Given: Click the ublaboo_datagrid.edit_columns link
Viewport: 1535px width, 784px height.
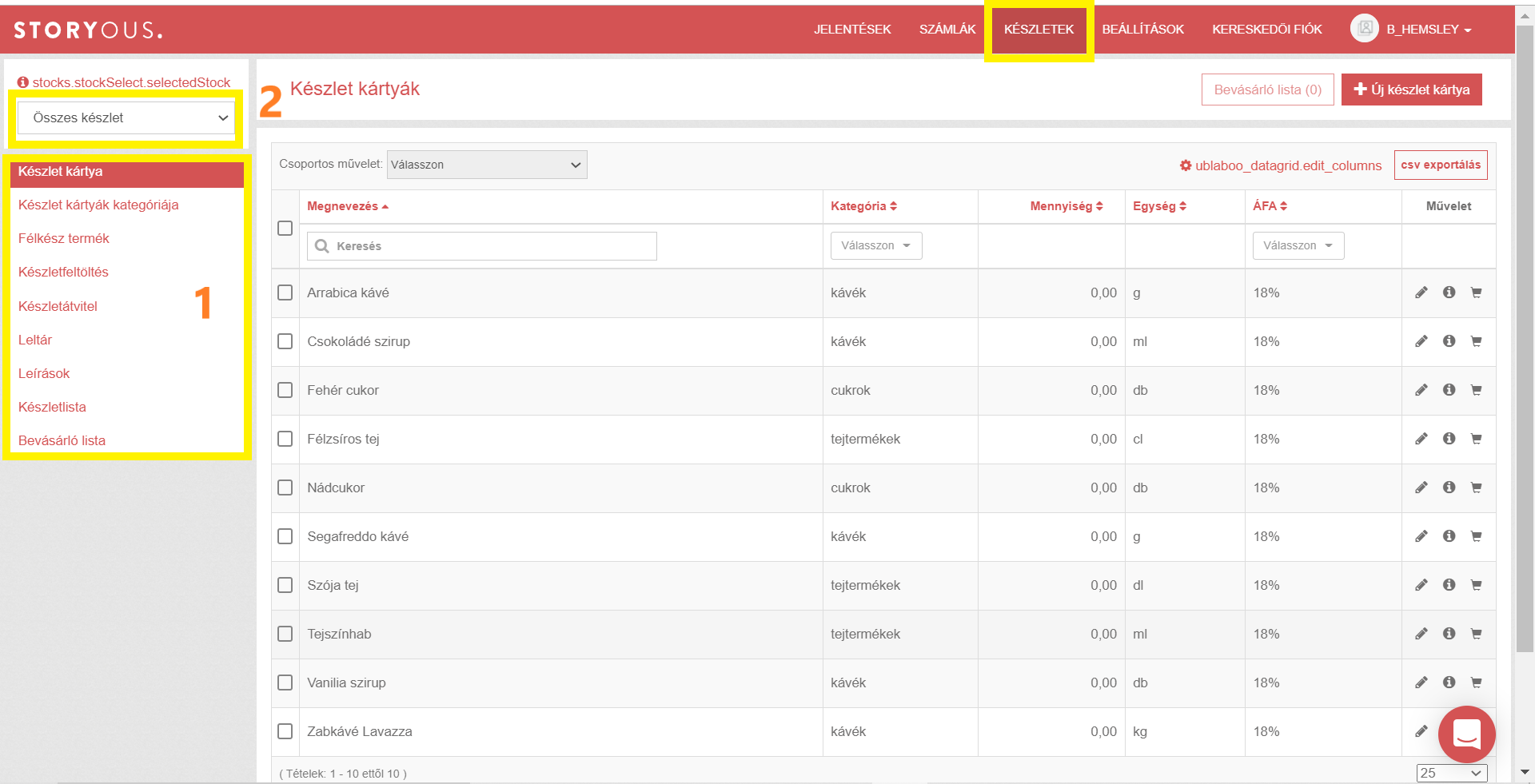Looking at the screenshot, I should (1281, 165).
